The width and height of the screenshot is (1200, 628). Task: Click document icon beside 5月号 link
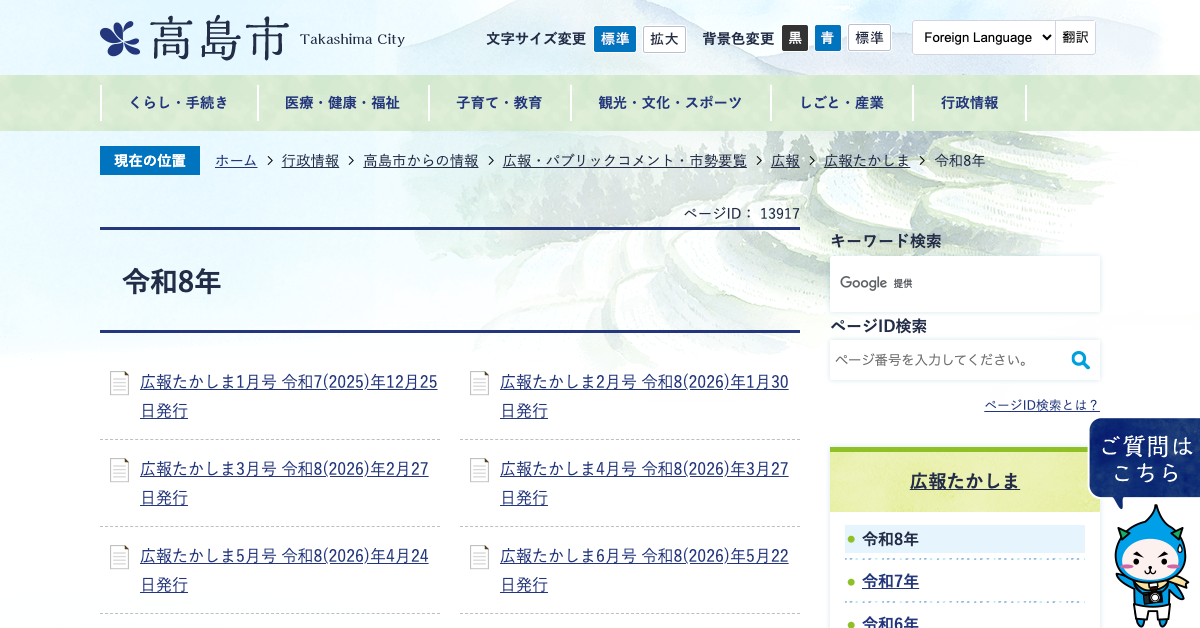[x=119, y=557]
